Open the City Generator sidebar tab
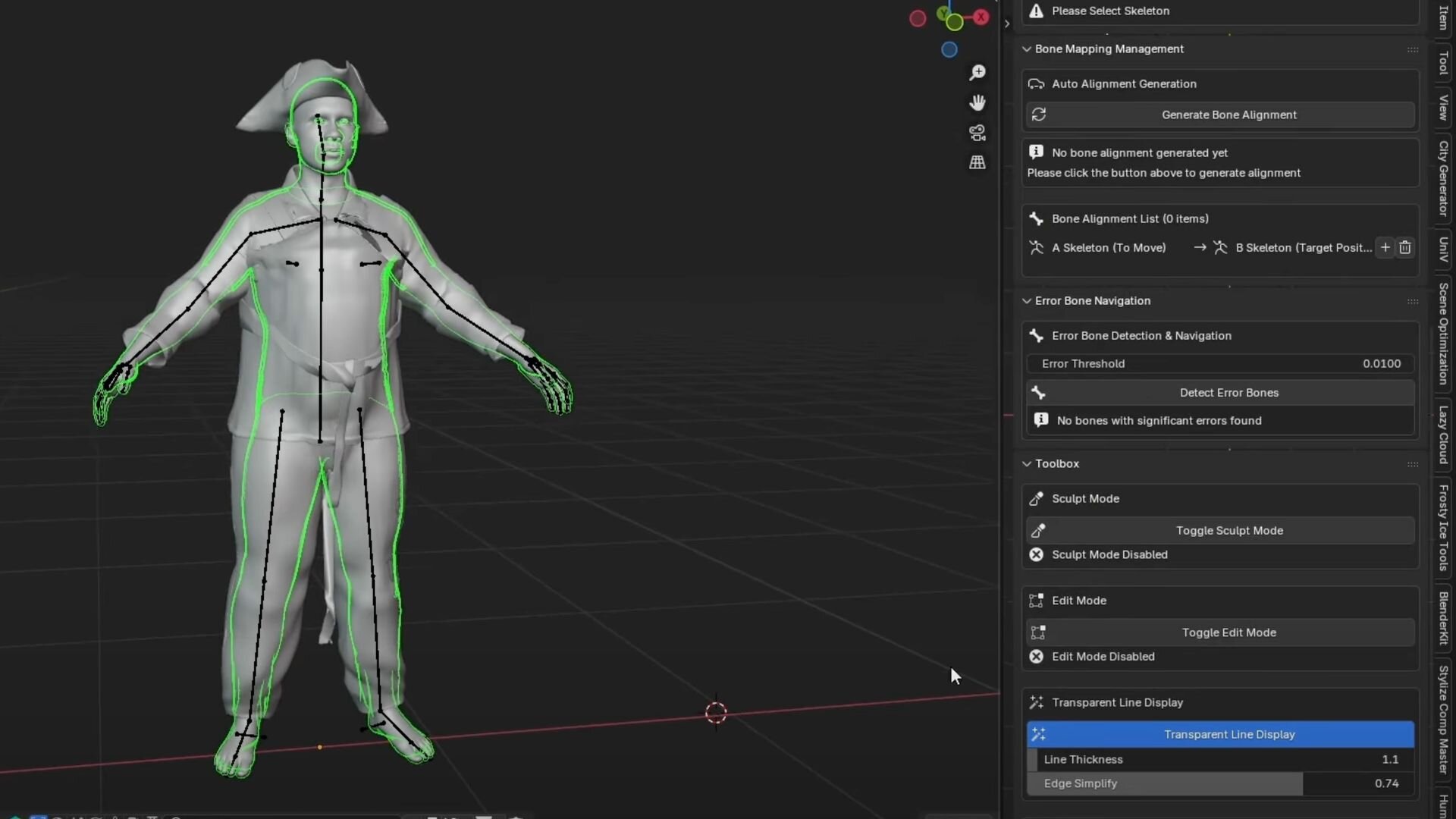 (x=1443, y=178)
